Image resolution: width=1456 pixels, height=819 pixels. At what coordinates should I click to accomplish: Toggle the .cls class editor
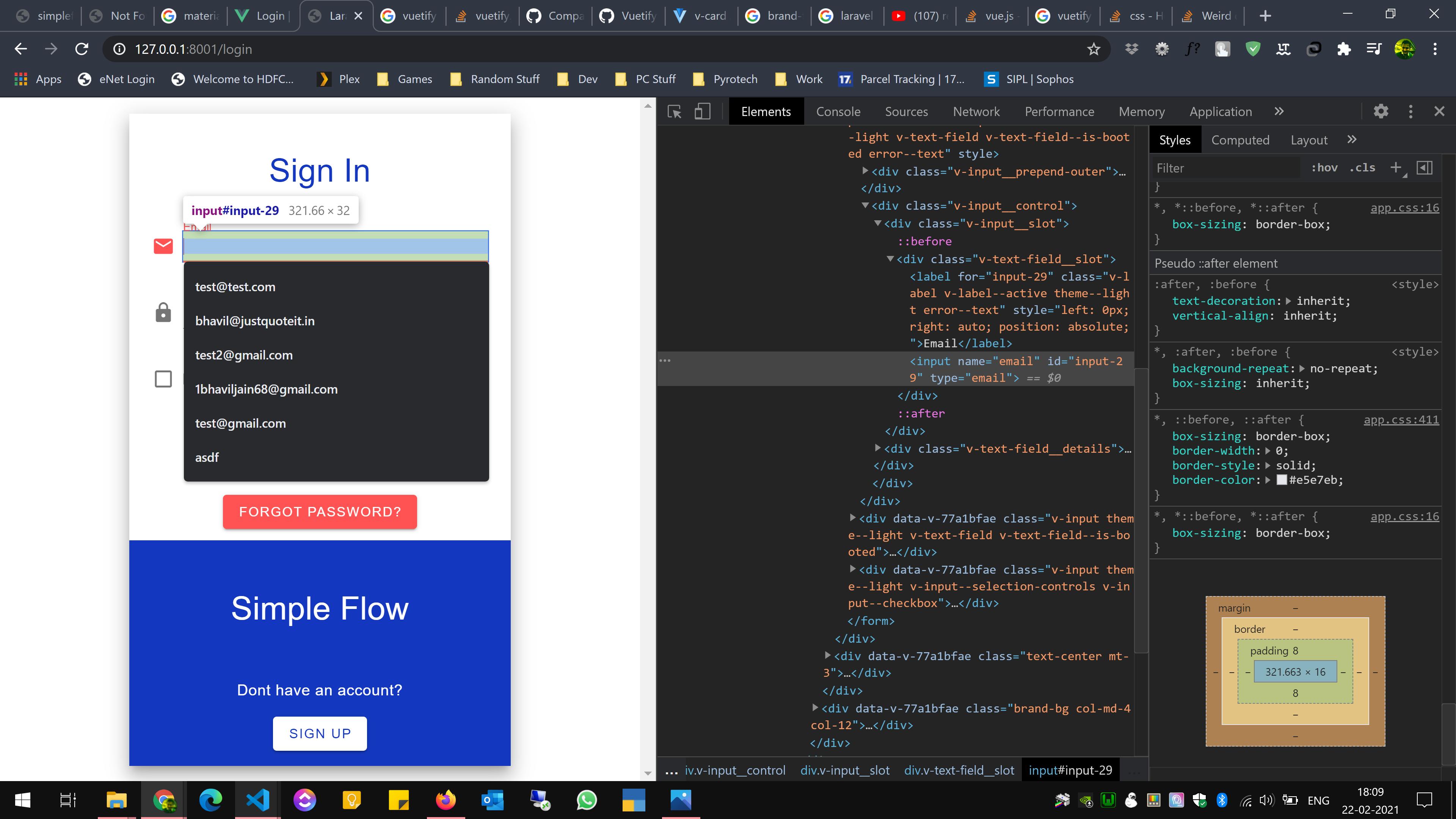(x=1362, y=168)
